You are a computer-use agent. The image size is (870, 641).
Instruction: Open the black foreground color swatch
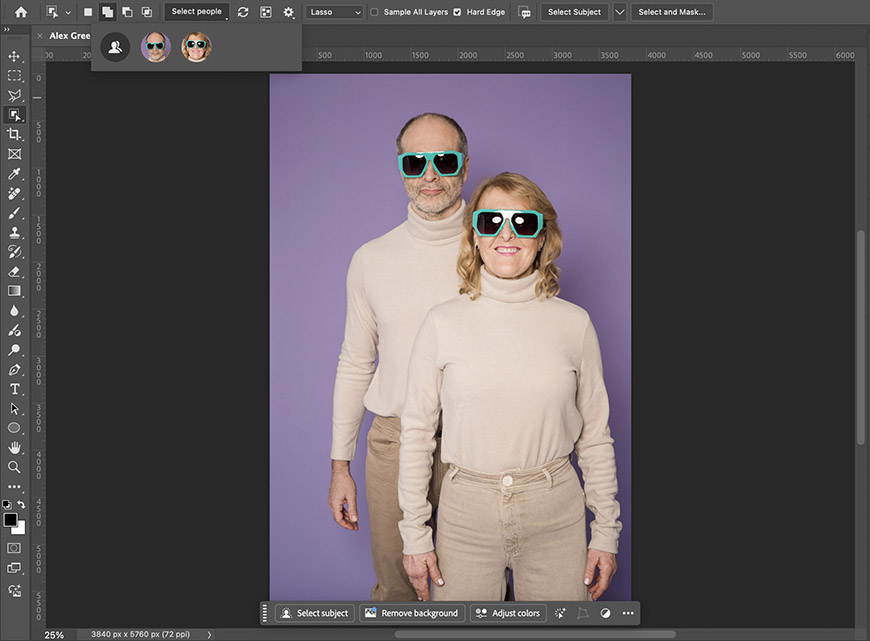(x=9, y=519)
